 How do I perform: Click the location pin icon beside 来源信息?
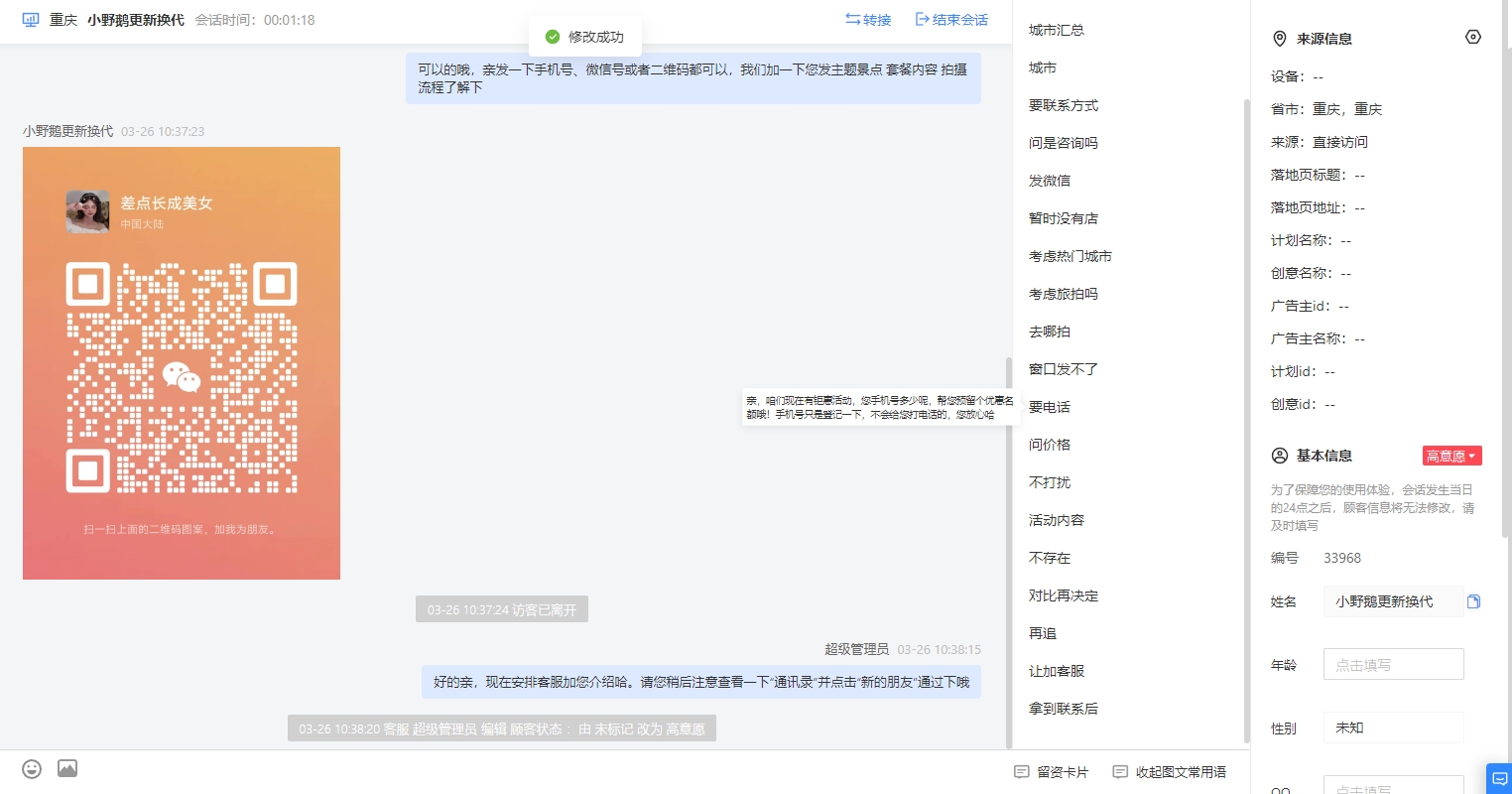click(x=1279, y=39)
